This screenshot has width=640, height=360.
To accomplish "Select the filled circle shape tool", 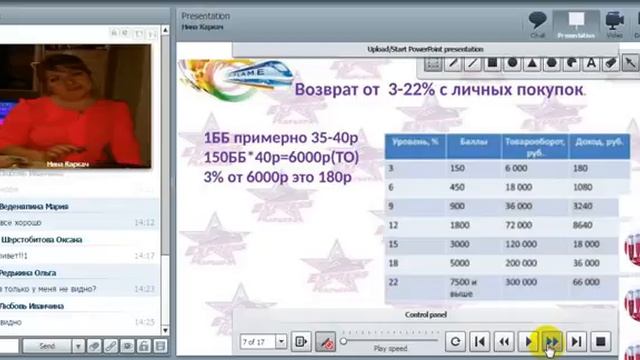I will [512, 63].
